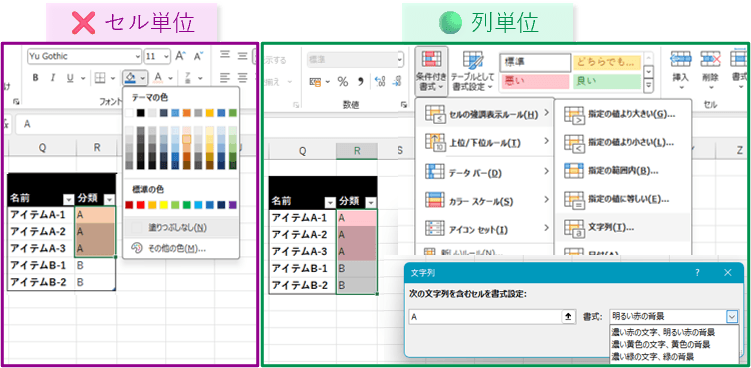Screen dimensions: 751x368
Task: Toggle align left icon
Action: pos(225,78)
